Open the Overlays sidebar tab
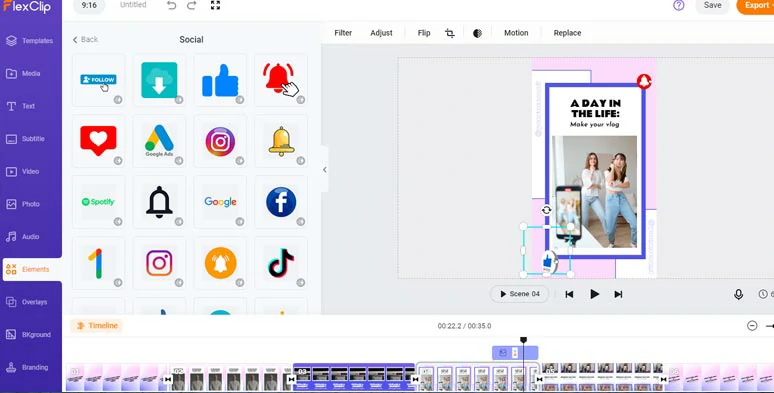This screenshot has height=393, width=774. (x=31, y=302)
